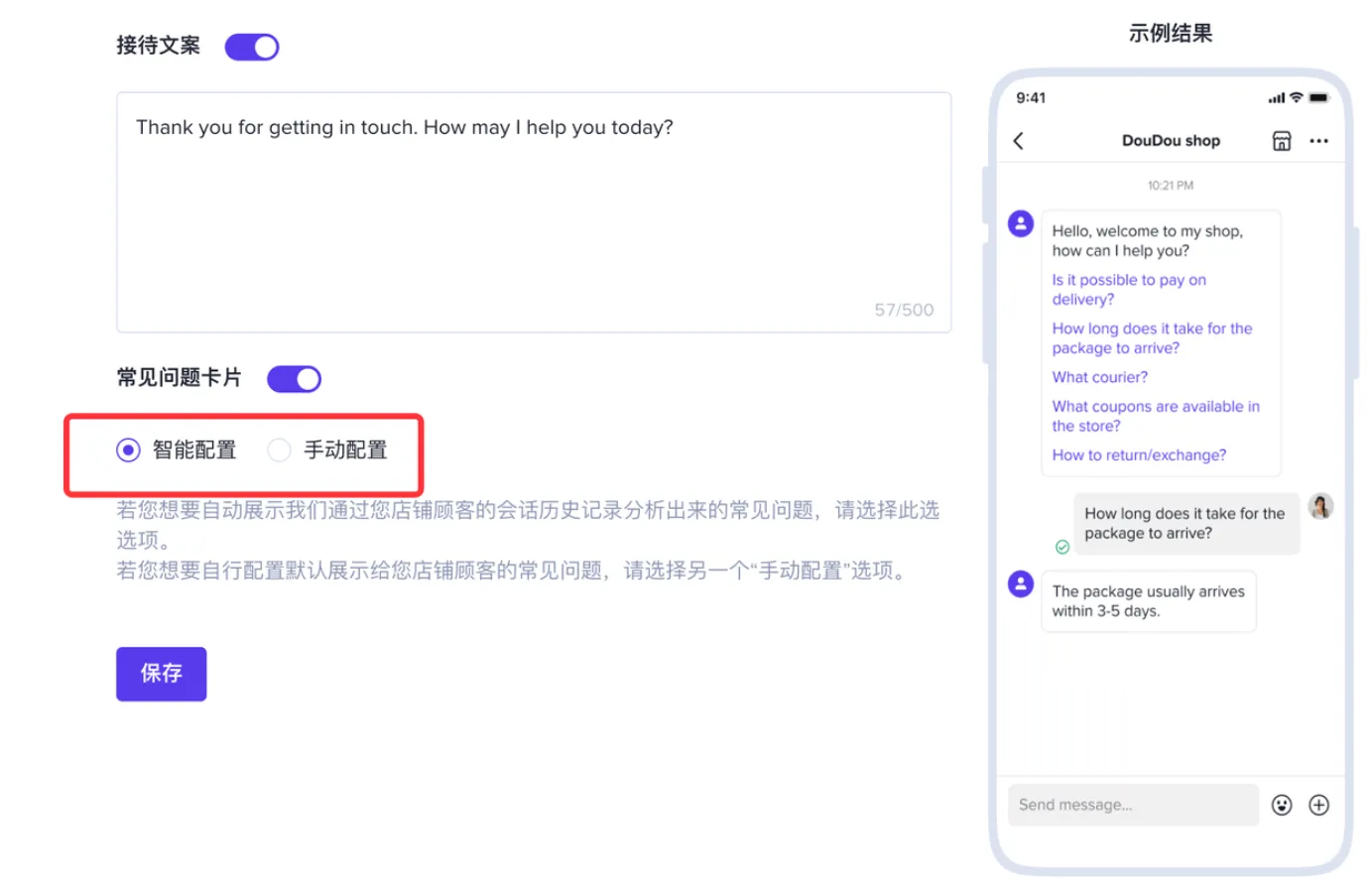Click into the greeting message text area
The width and height of the screenshot is (1372, 896).
[534, 212]
